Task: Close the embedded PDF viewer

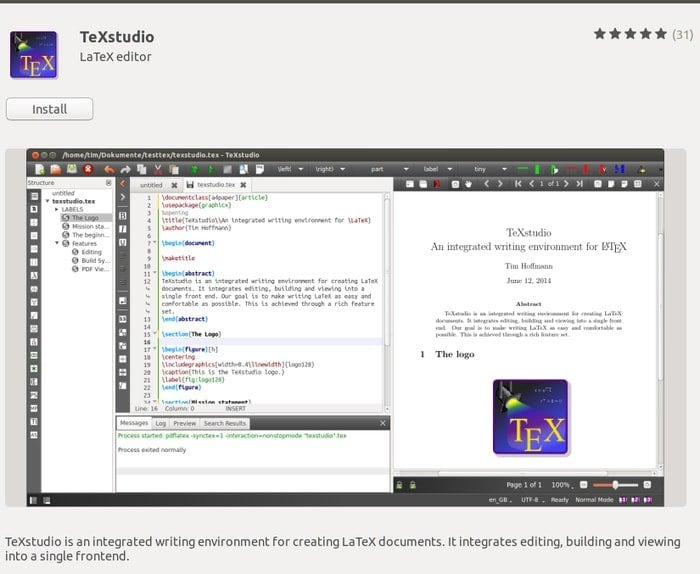Action: (657, 184)
